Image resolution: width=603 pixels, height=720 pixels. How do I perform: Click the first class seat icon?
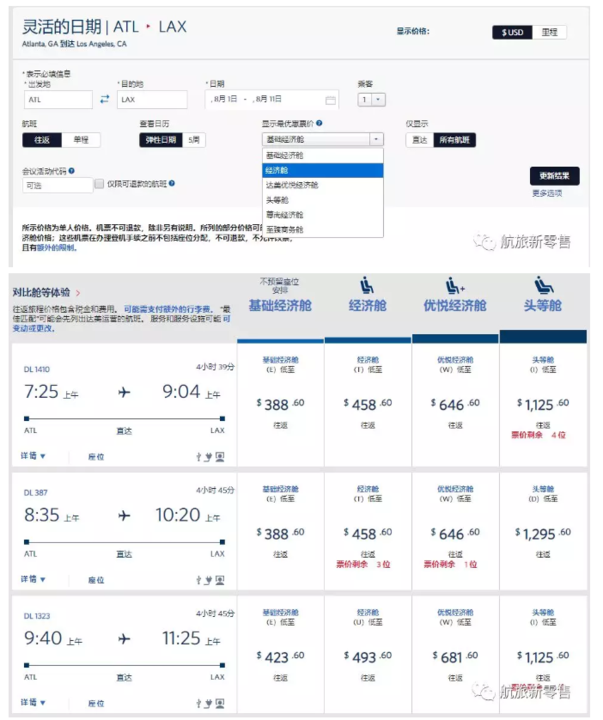point(543,285)
